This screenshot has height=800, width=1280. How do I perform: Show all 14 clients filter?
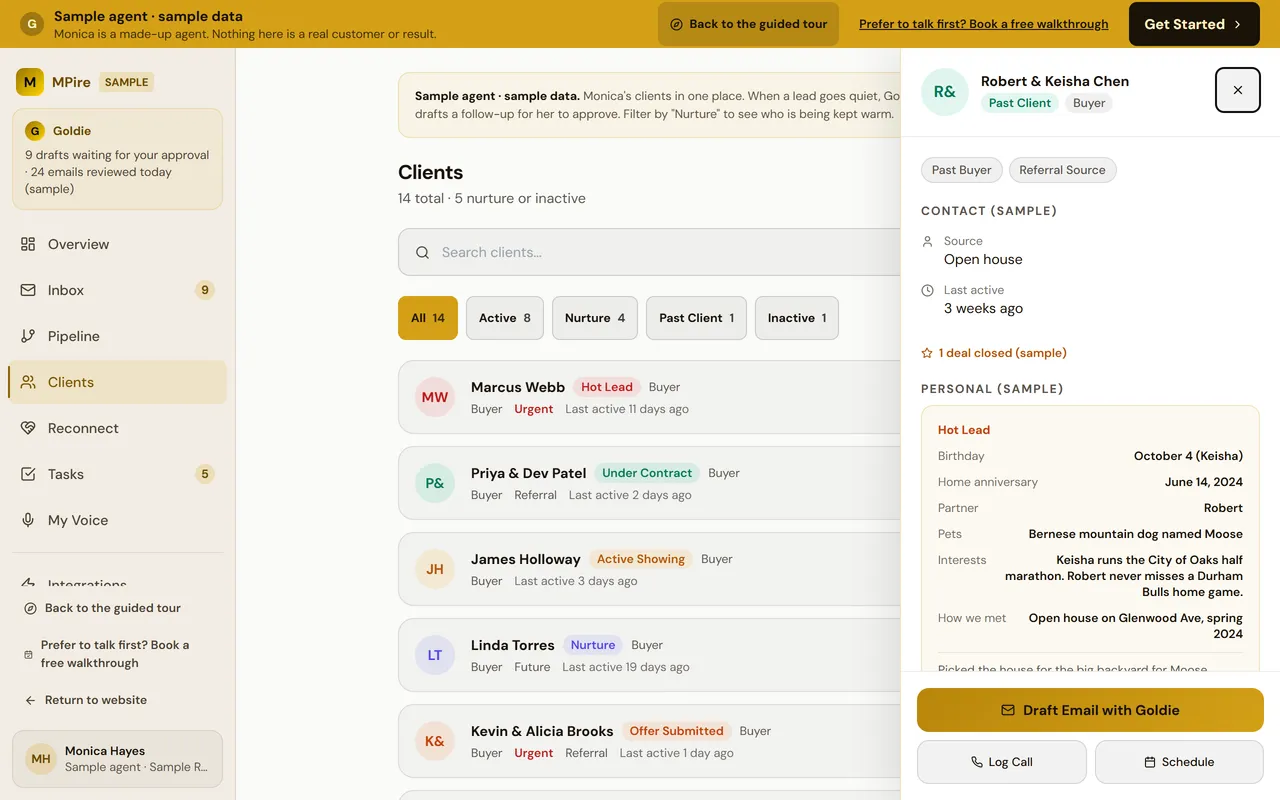[428, 318]
